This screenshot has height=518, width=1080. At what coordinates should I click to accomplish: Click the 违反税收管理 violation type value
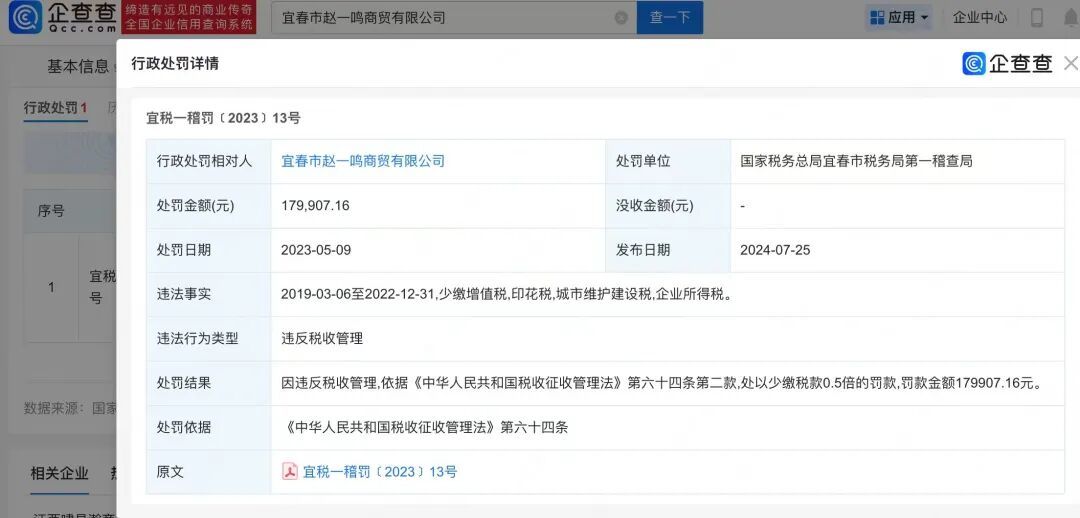[x=322, y=339]
